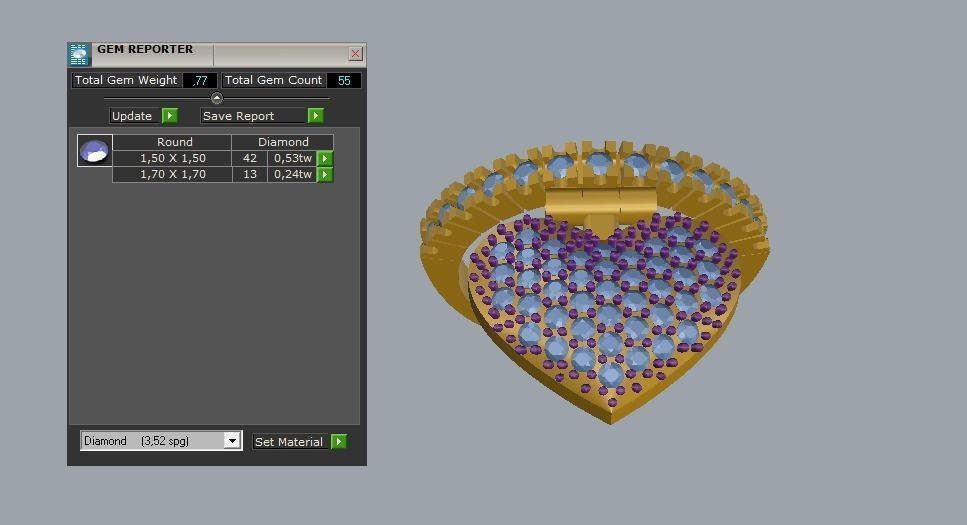This screenshot has width=967, height=525.
Task: Click the 0,53tw weight cell
Action: click(292, 159)
